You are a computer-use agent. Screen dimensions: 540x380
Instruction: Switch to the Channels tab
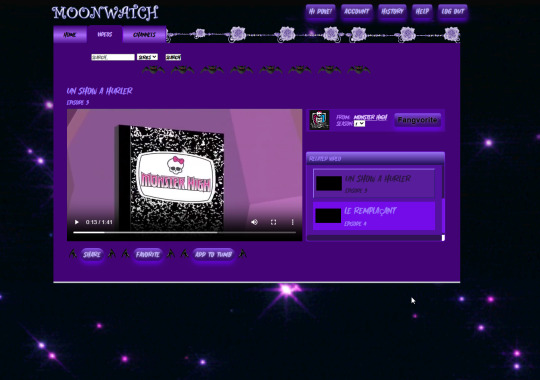coord(144,35)
